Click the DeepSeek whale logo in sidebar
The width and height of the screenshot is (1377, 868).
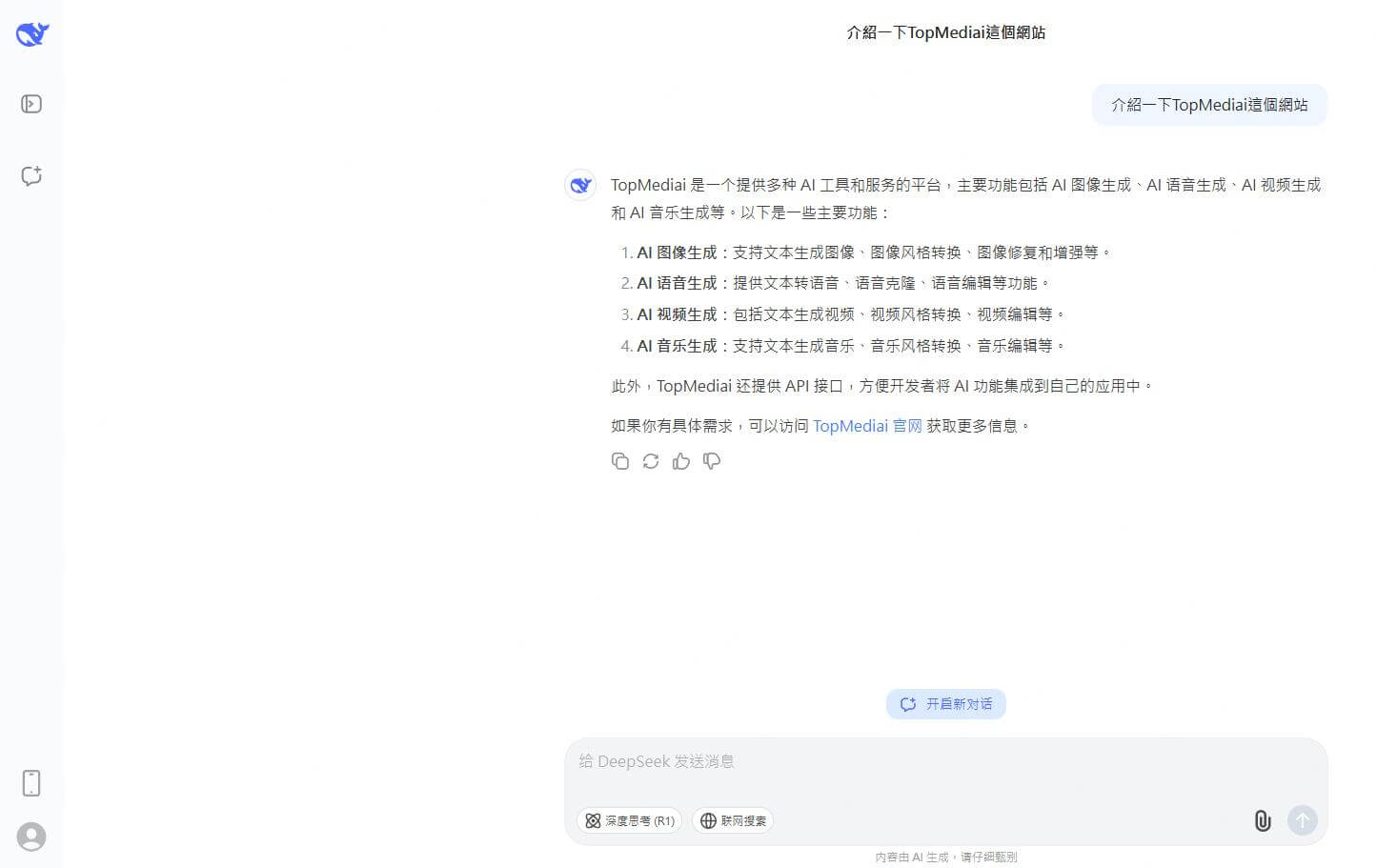[x=31, y=34]
